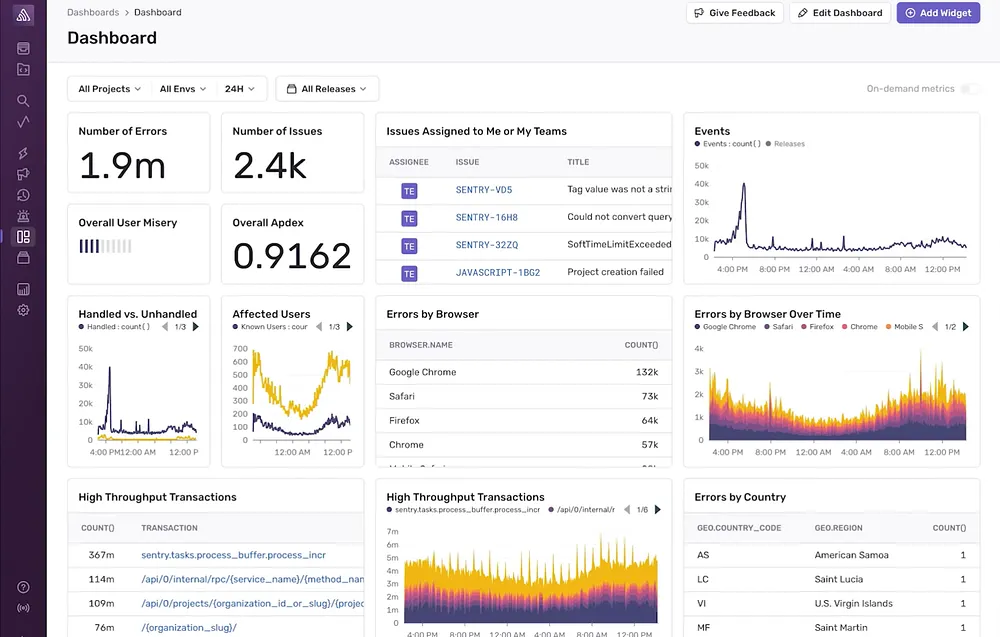Click the Edit Dashboard button
This screenshot has height=637, width=1000.
(x=840, y=13)
